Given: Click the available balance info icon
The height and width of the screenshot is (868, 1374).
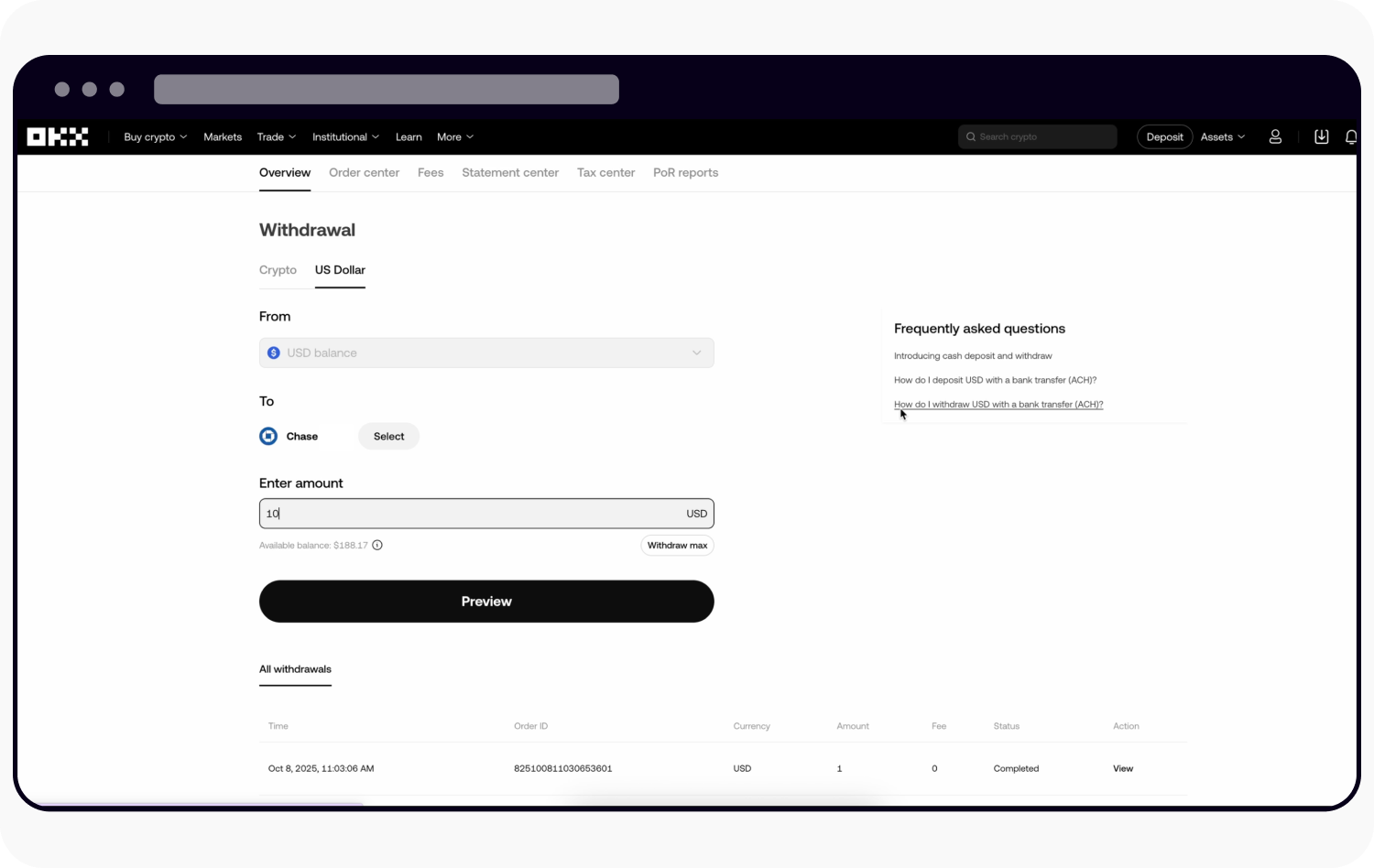Looking at the screenshot, I should pos(377,545).
